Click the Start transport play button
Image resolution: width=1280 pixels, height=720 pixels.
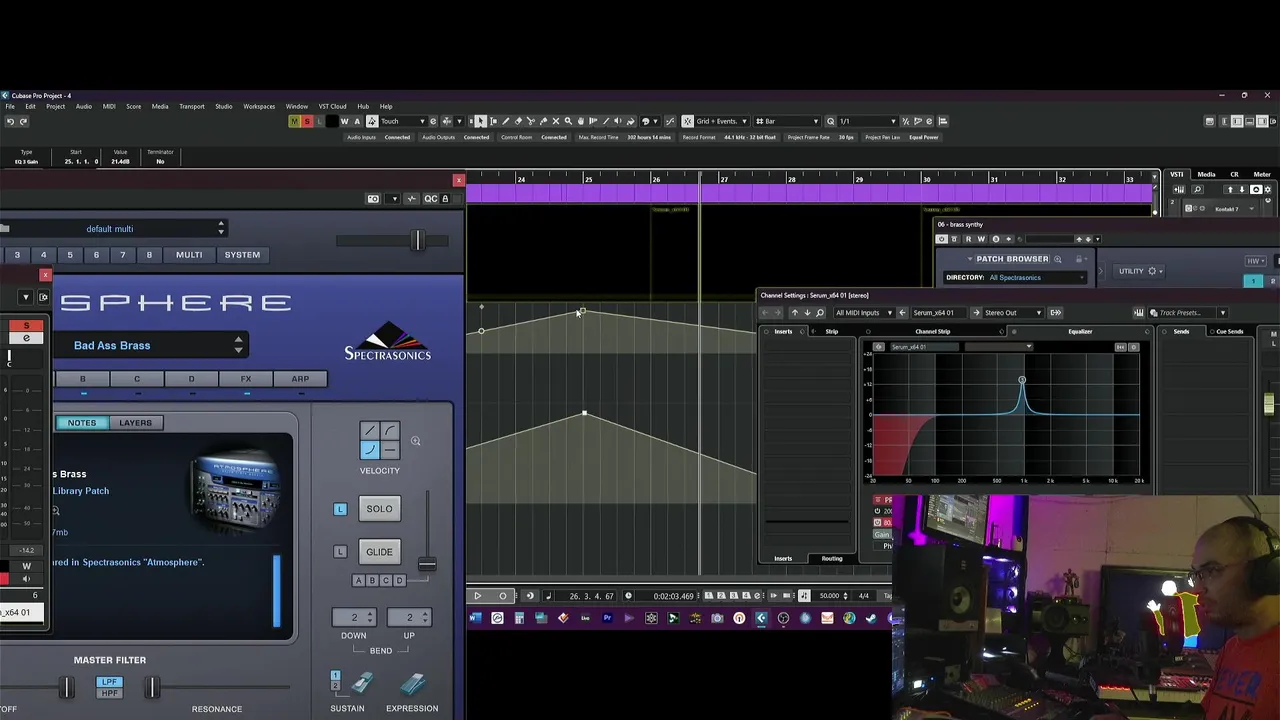(x=477, y=596)
